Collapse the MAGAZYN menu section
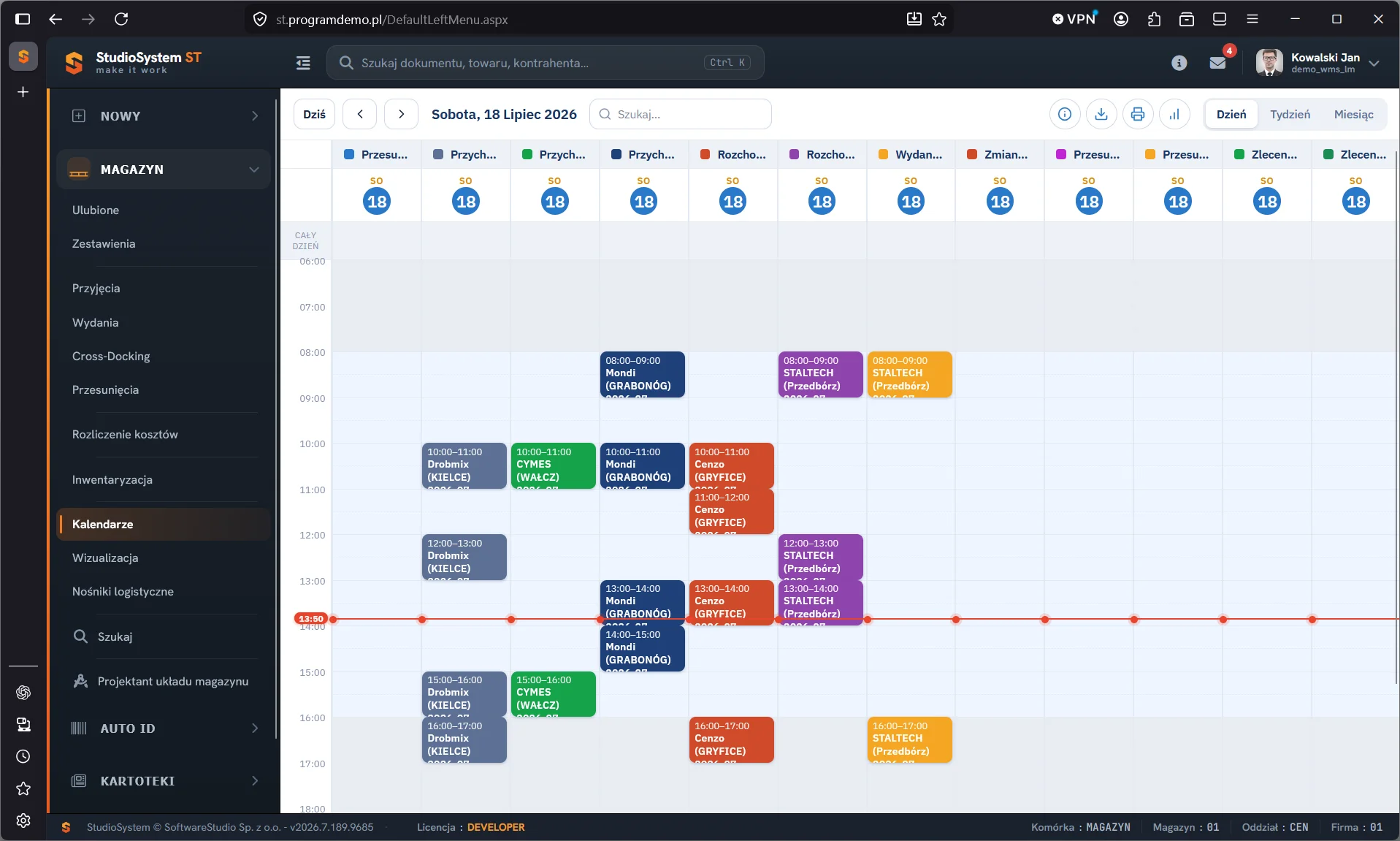This screenshot has width=1400, height=841. [164, 170]
